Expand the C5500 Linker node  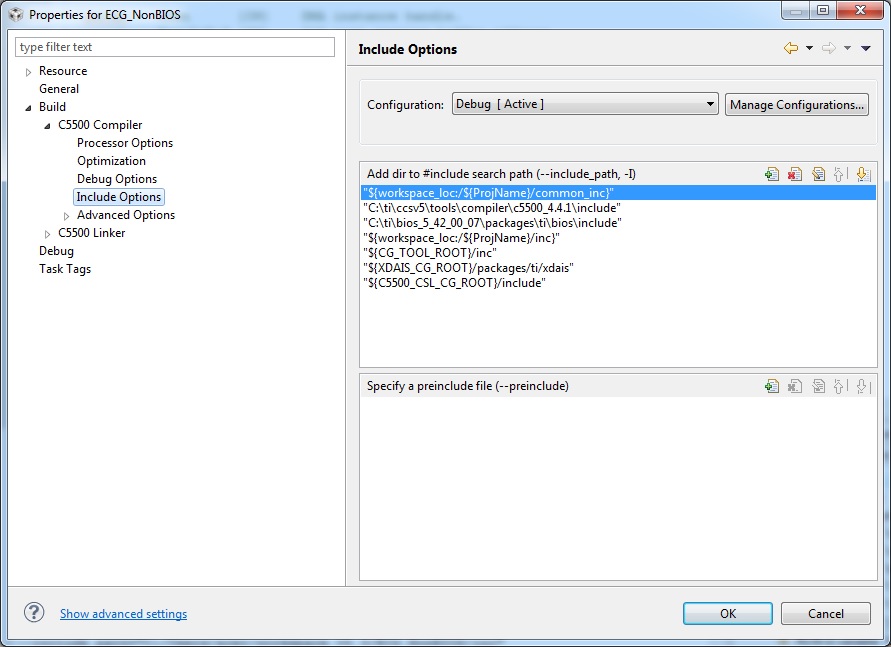(x=47, y=234)
